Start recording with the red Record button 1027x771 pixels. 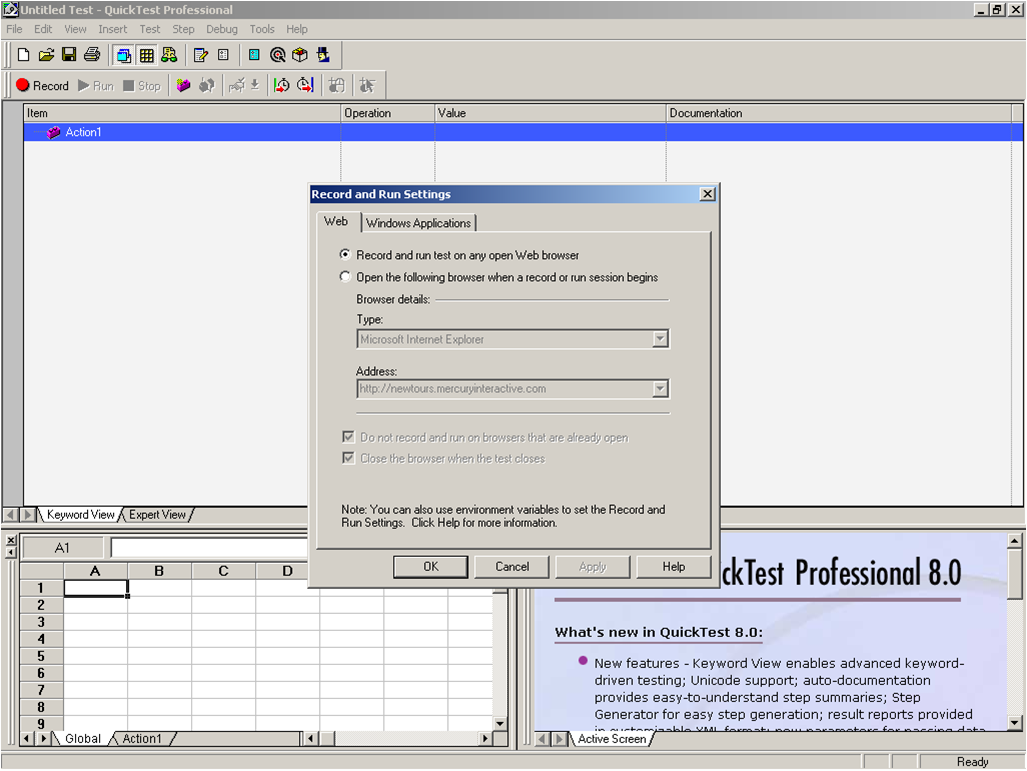tap(42, 86)
